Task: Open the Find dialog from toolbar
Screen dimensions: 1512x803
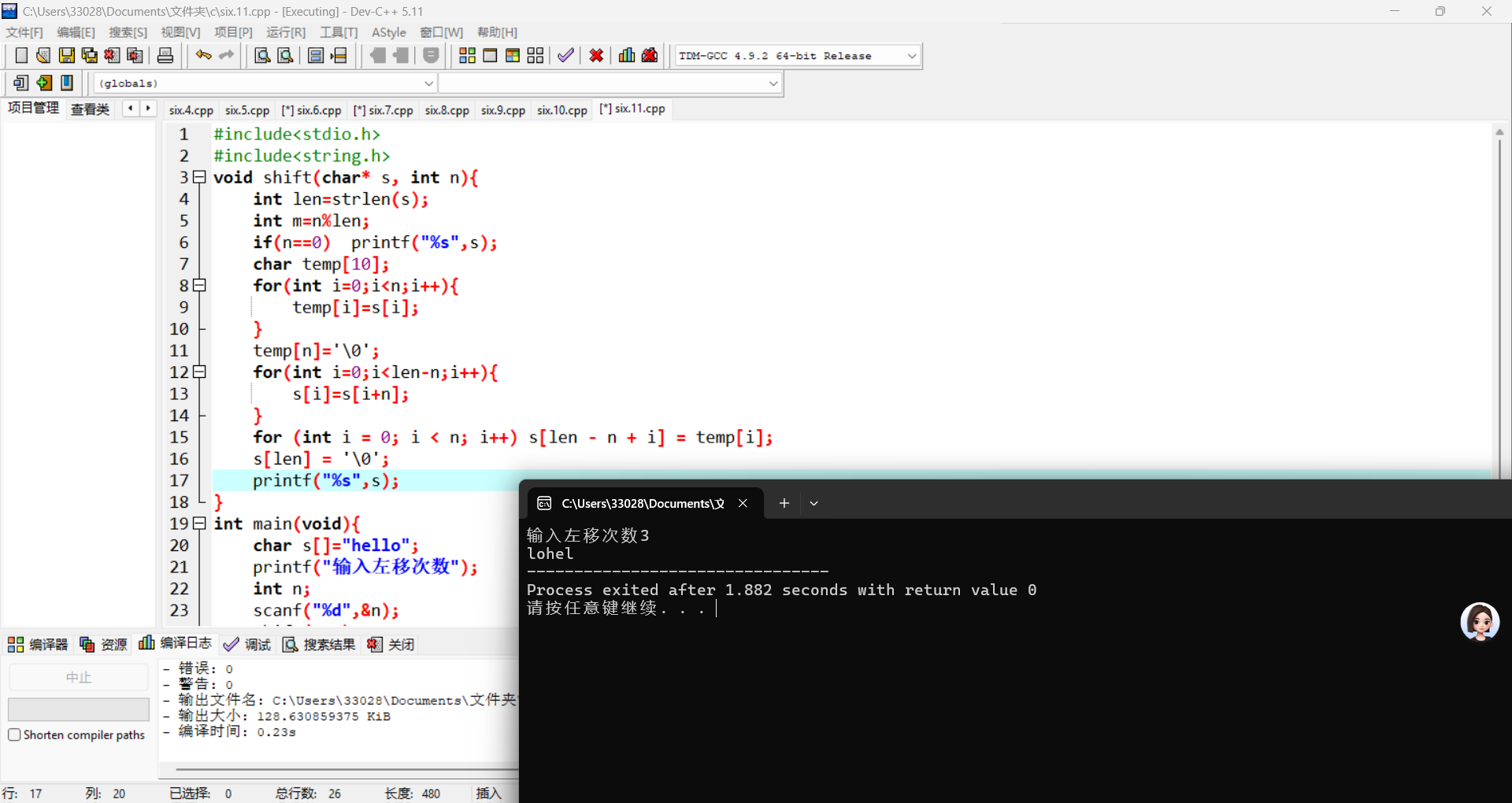Action: [262, 55]
